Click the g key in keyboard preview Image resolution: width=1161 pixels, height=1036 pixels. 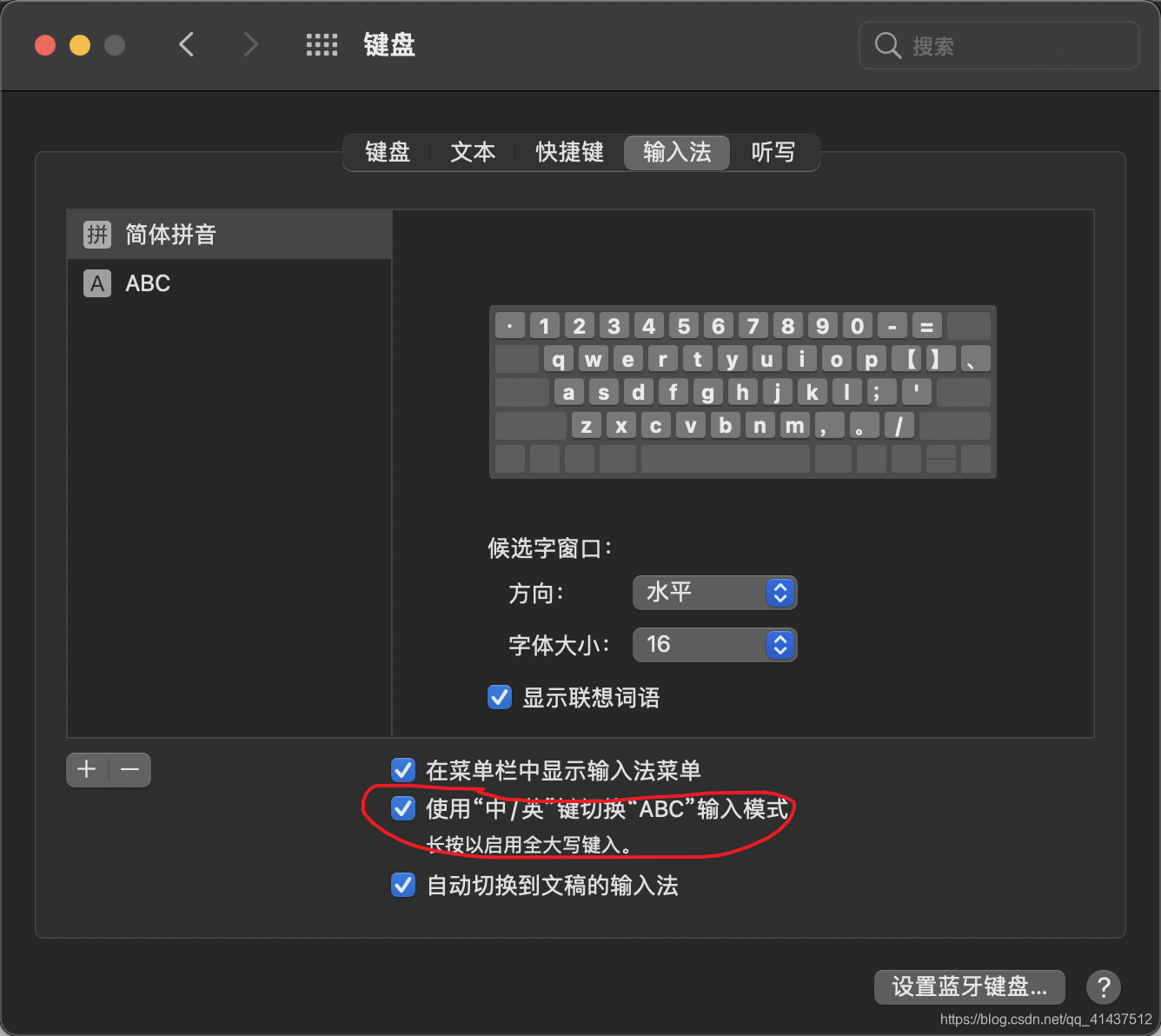708,392
